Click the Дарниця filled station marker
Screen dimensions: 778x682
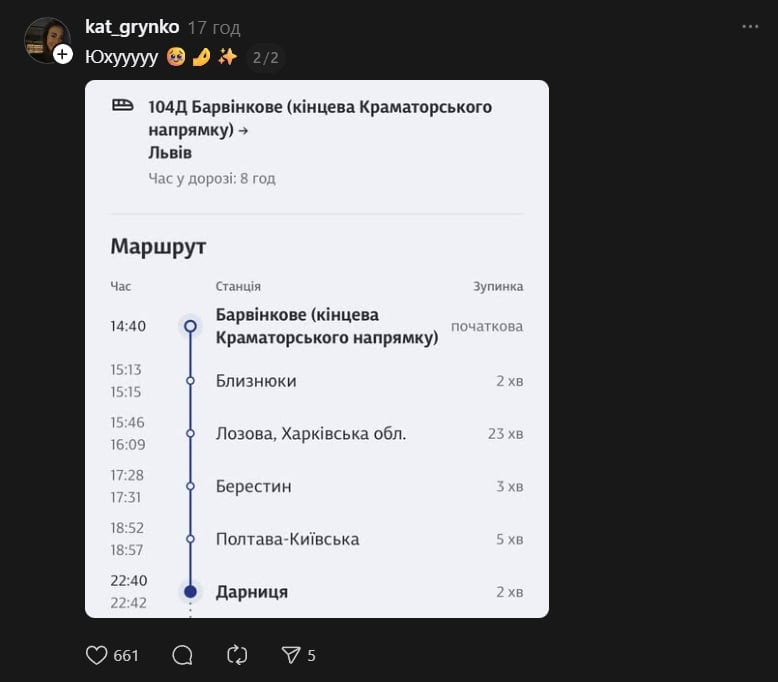190,591
